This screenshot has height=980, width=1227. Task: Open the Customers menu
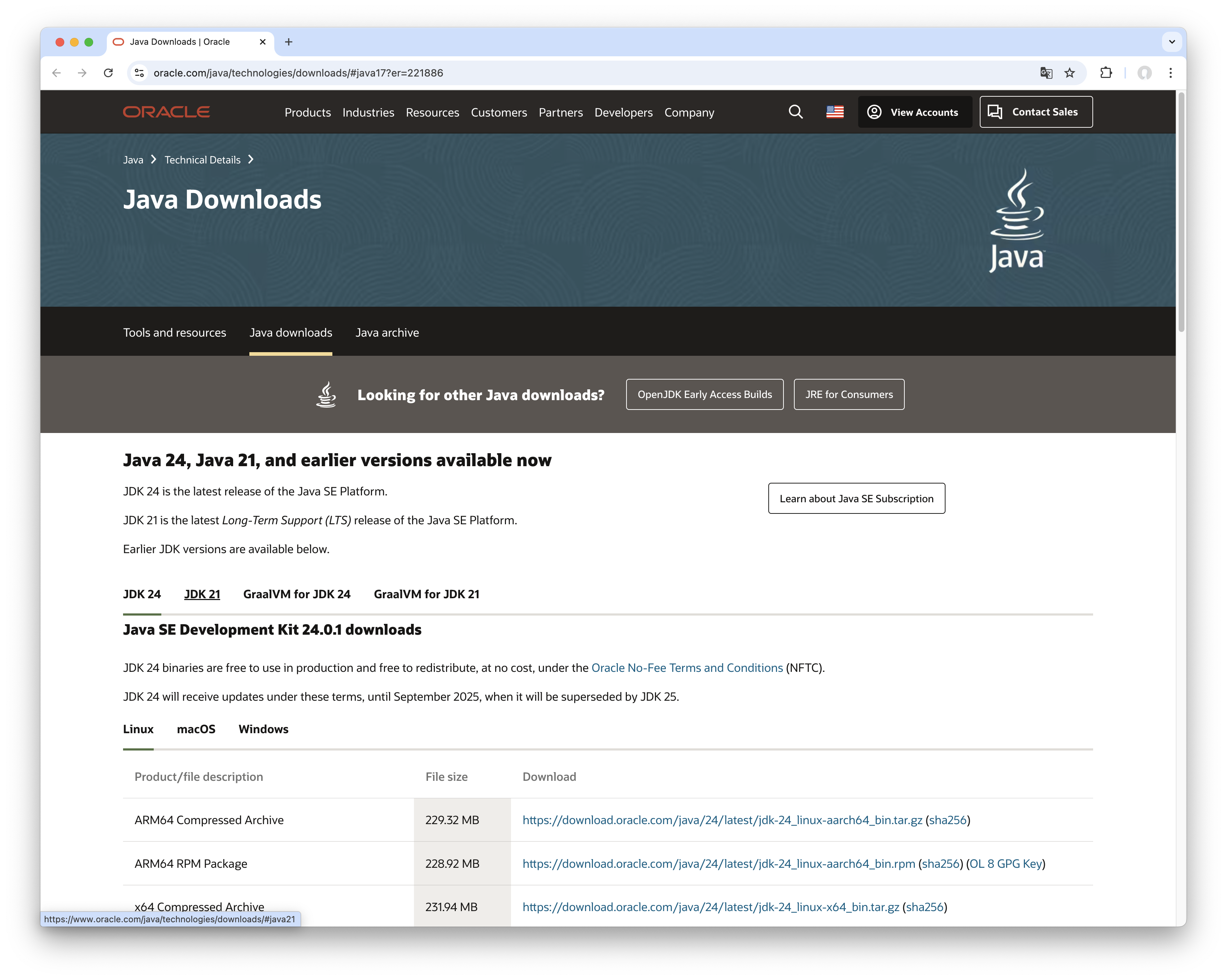[498, 113]
